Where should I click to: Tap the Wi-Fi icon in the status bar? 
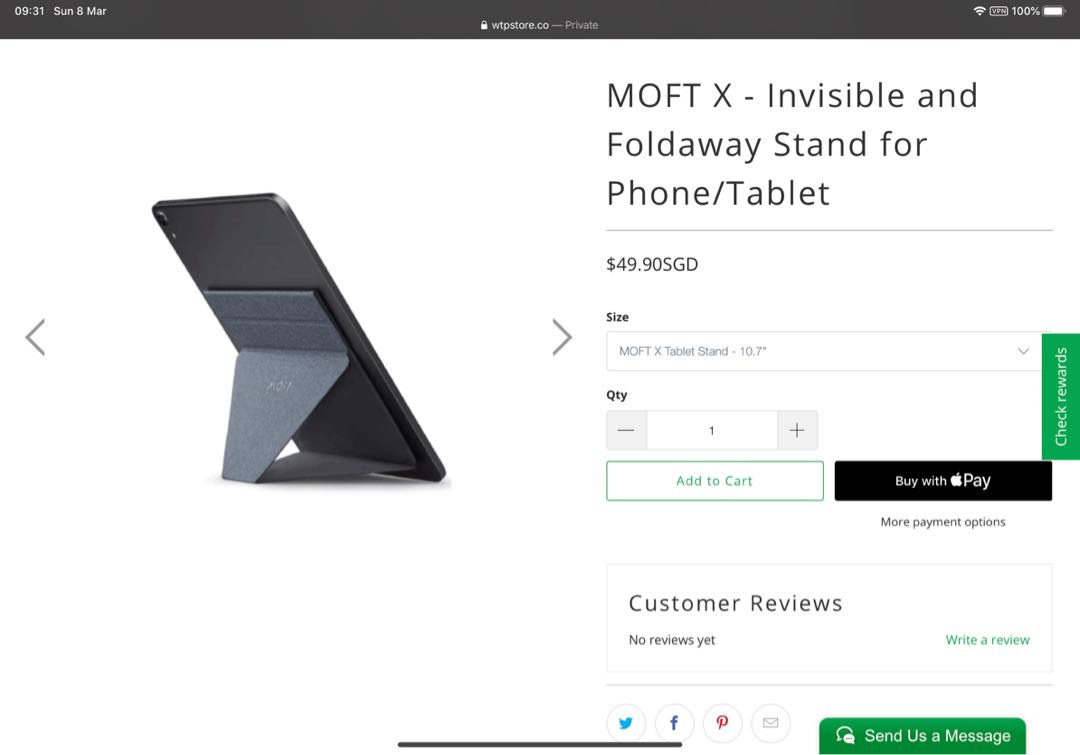click(x=977, y=10)
